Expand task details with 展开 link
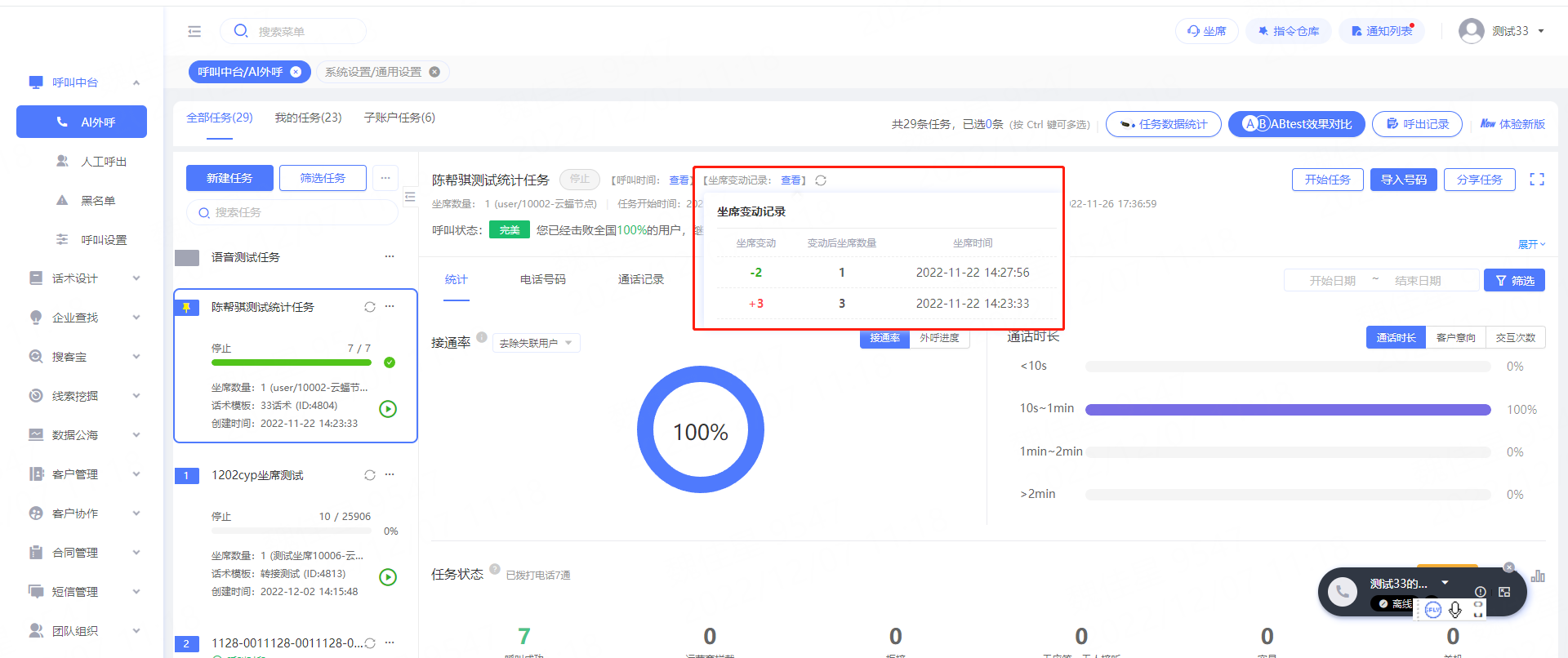The height and width of the screenshot is (658, 1568). pyautogui.click(x=1531, y=244)
